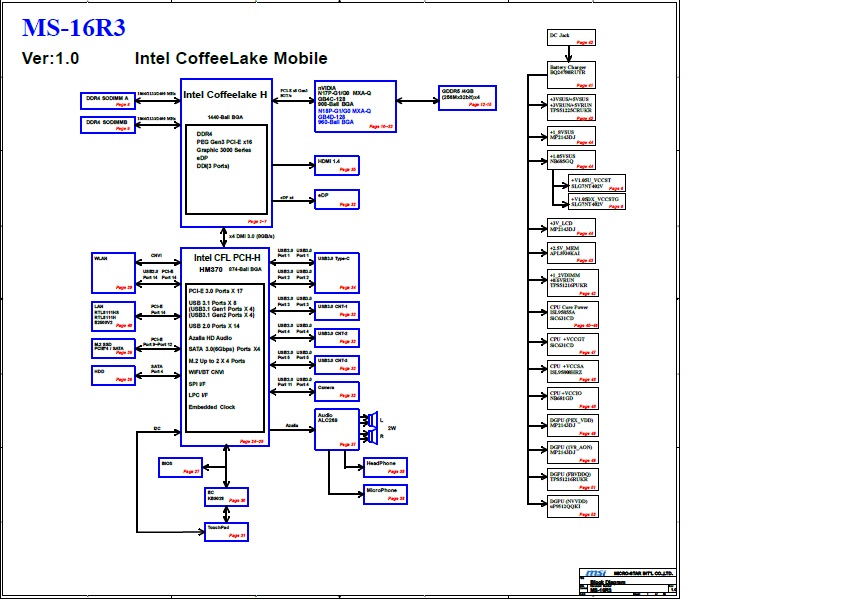The height and width of the screenshot is (601, 851).
Task: Click the "2W" speaker power label
Action: coord(392,428)
